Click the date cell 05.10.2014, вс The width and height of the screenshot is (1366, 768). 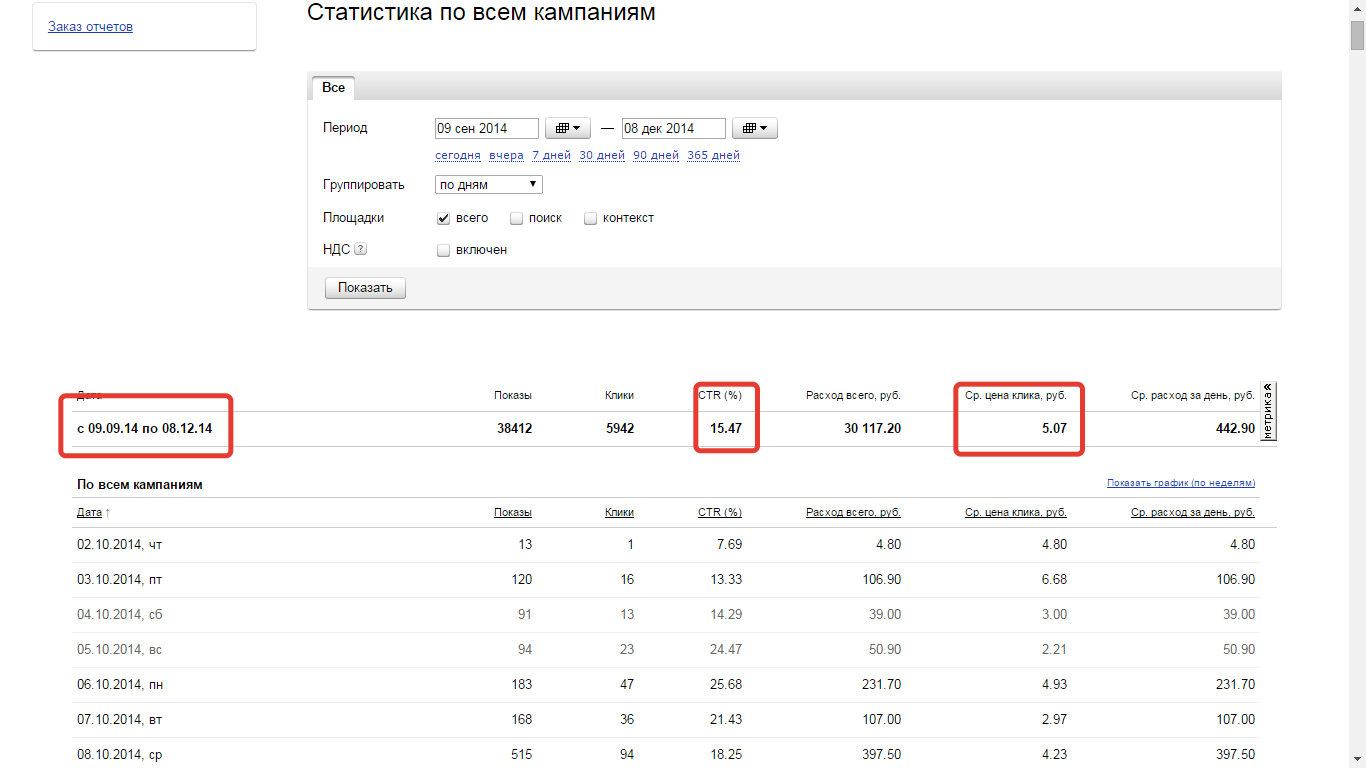119,650
